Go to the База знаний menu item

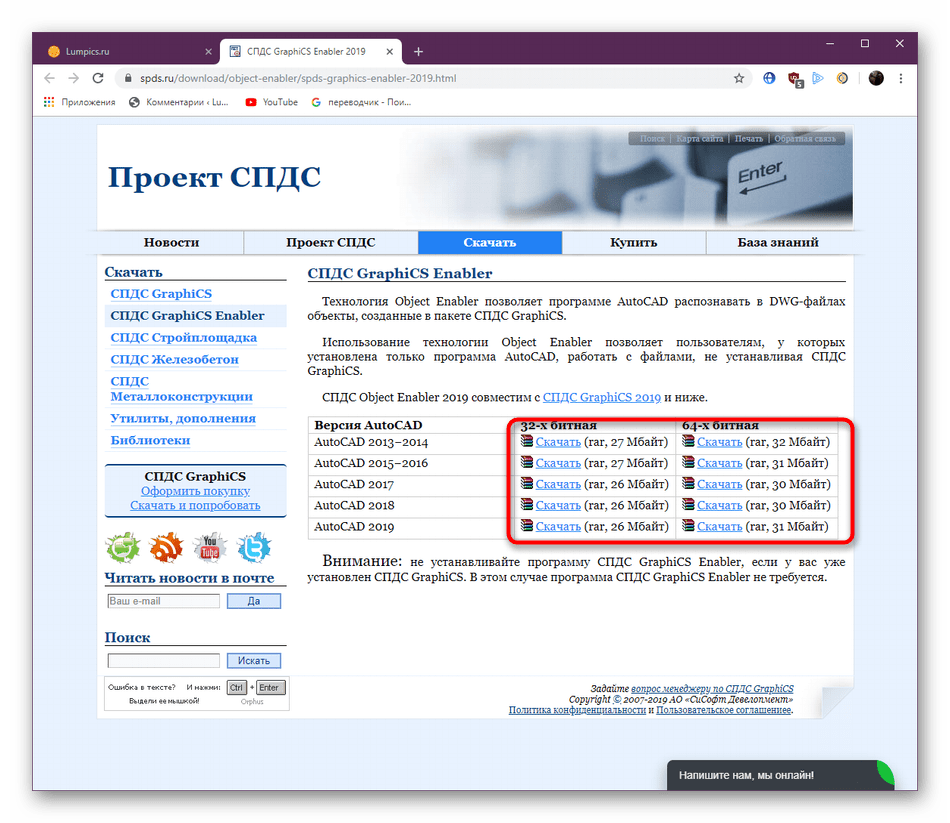click(x=778, y=242)
